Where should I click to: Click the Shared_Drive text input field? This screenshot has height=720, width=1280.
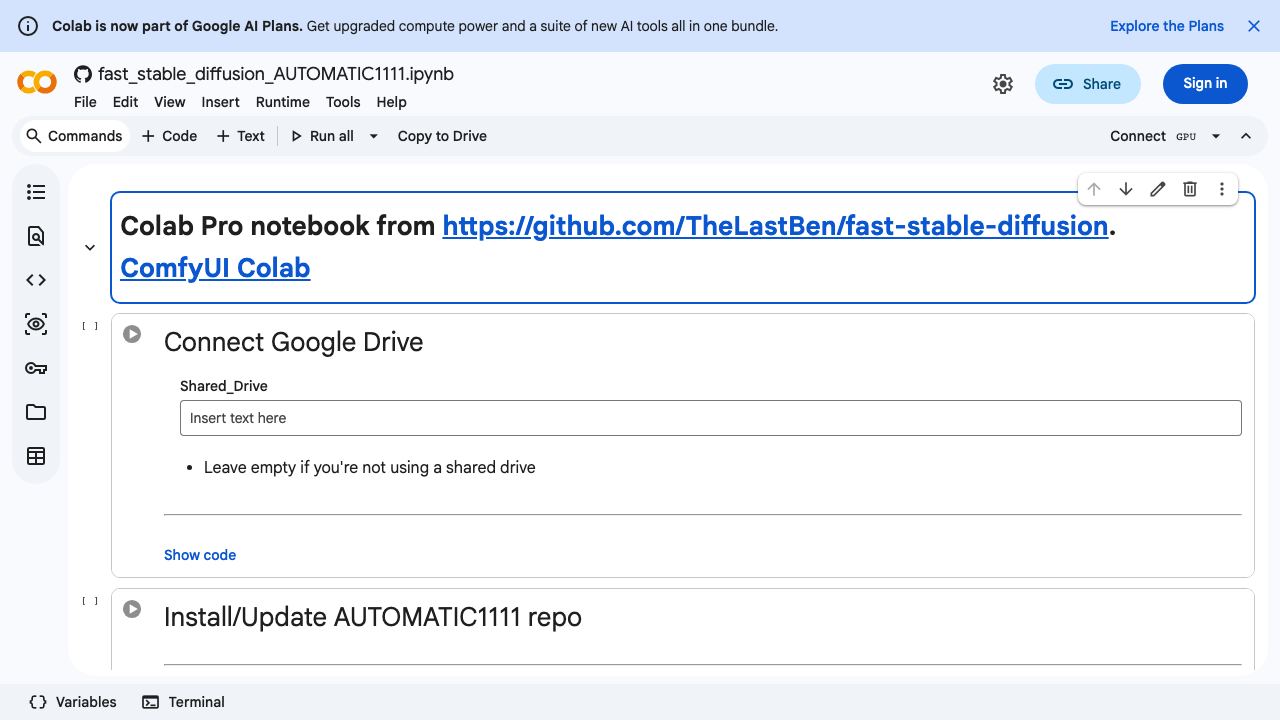coord(711,418)
